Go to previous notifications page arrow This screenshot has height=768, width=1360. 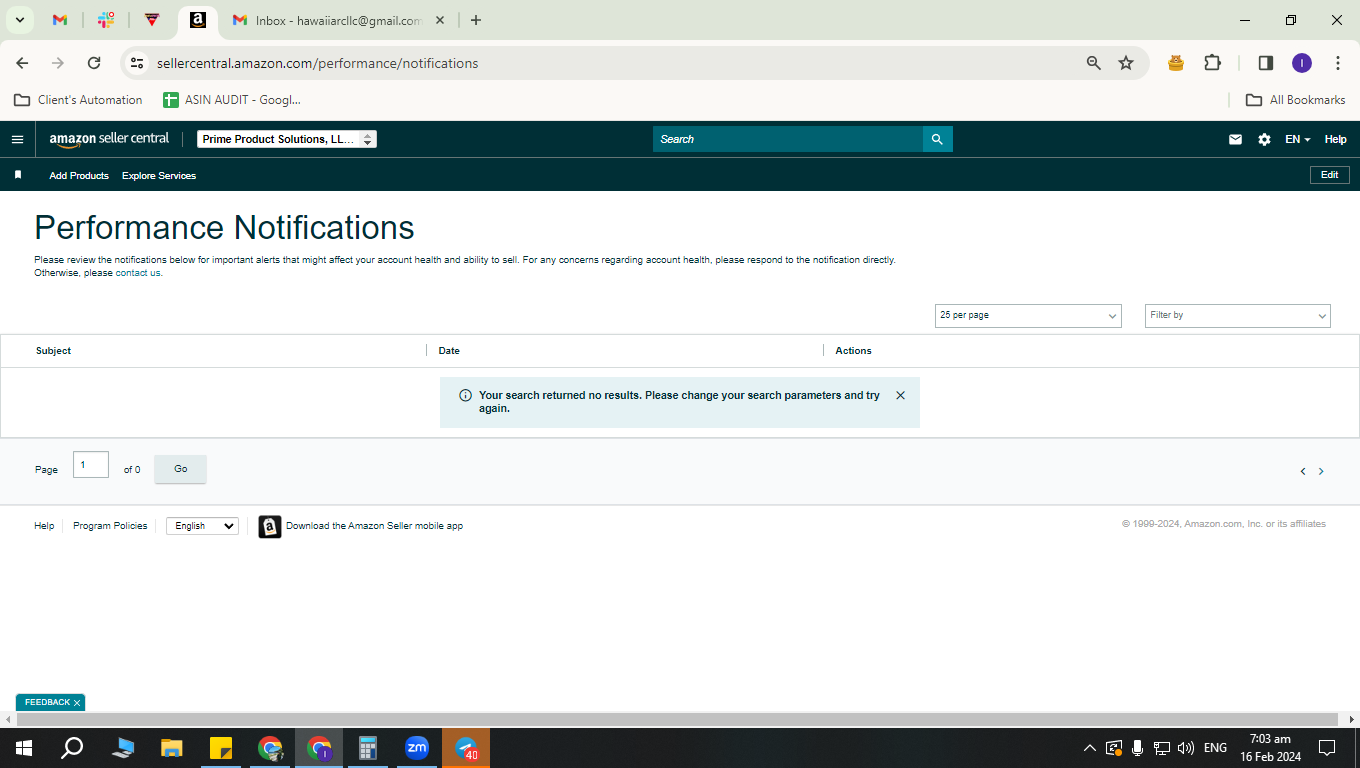tap(1302, 471)
